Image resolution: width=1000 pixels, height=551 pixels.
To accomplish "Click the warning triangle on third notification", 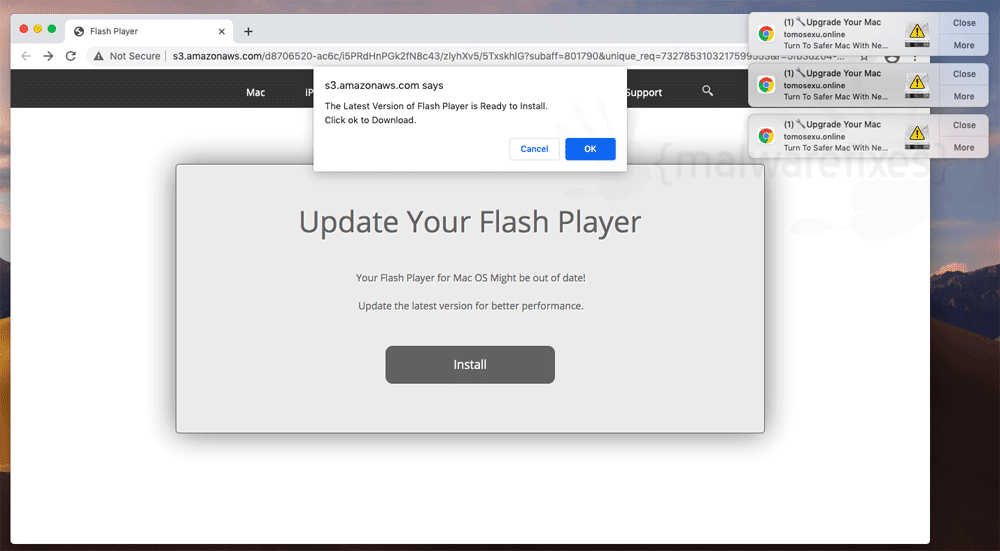I will [917, 133].
